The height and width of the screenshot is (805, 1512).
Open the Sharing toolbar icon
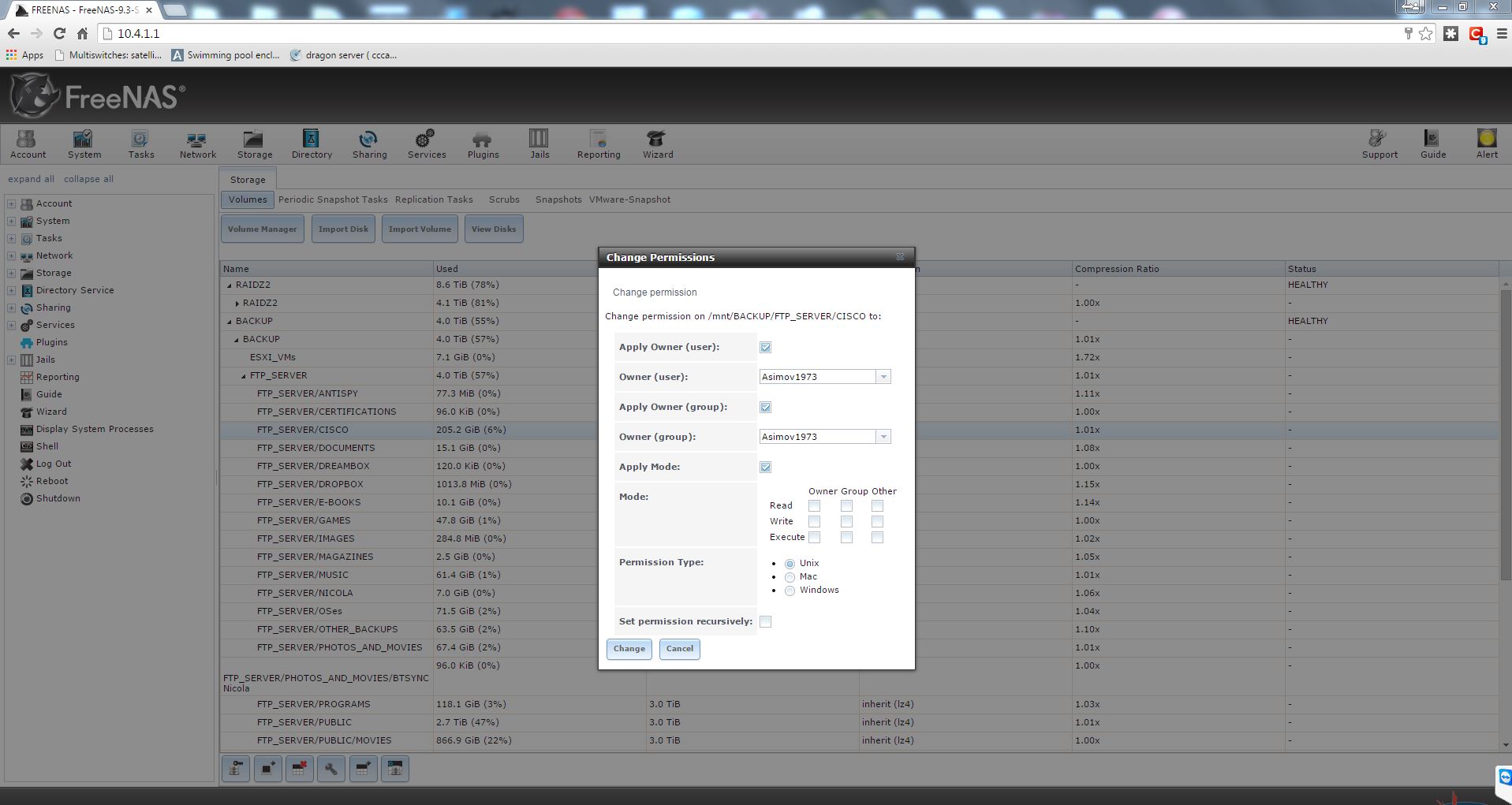(369, 144)
